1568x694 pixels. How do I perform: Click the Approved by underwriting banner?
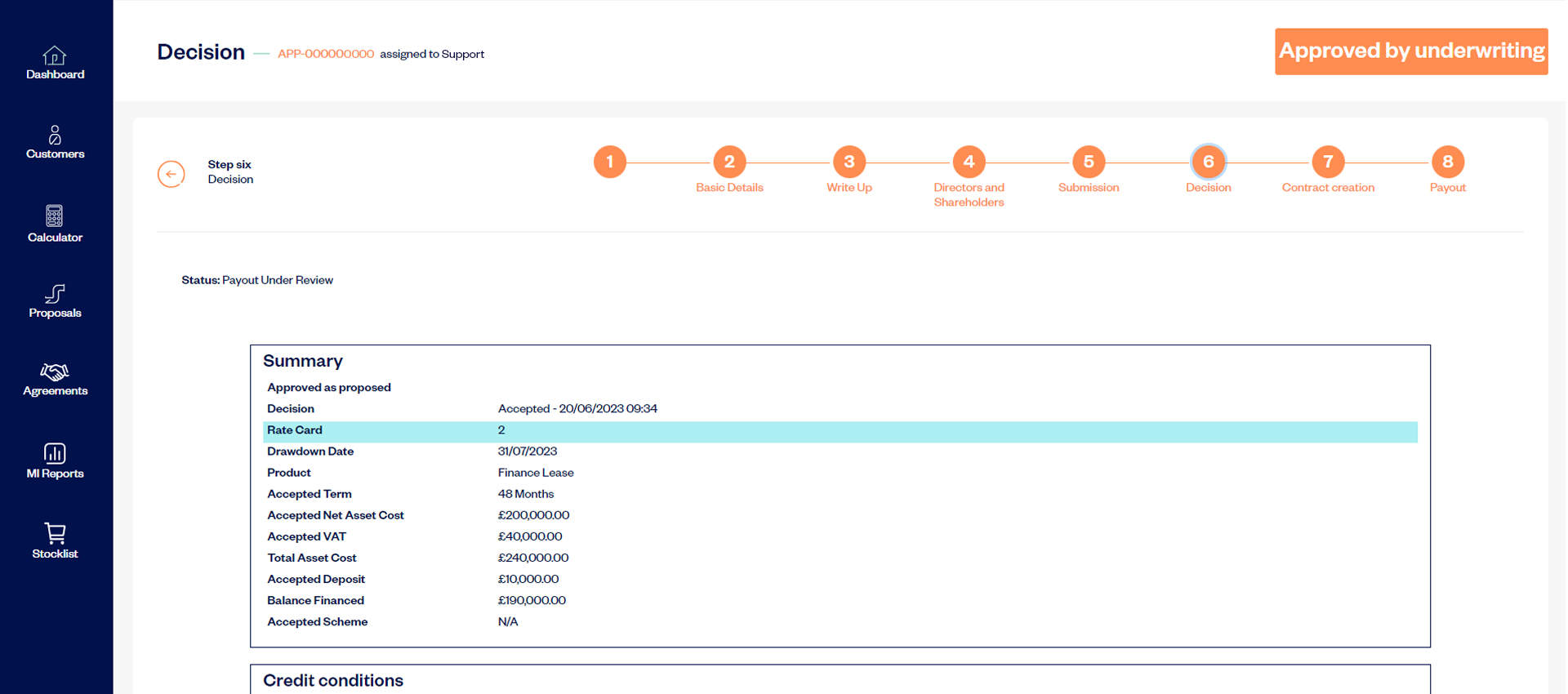[1410, 51]
